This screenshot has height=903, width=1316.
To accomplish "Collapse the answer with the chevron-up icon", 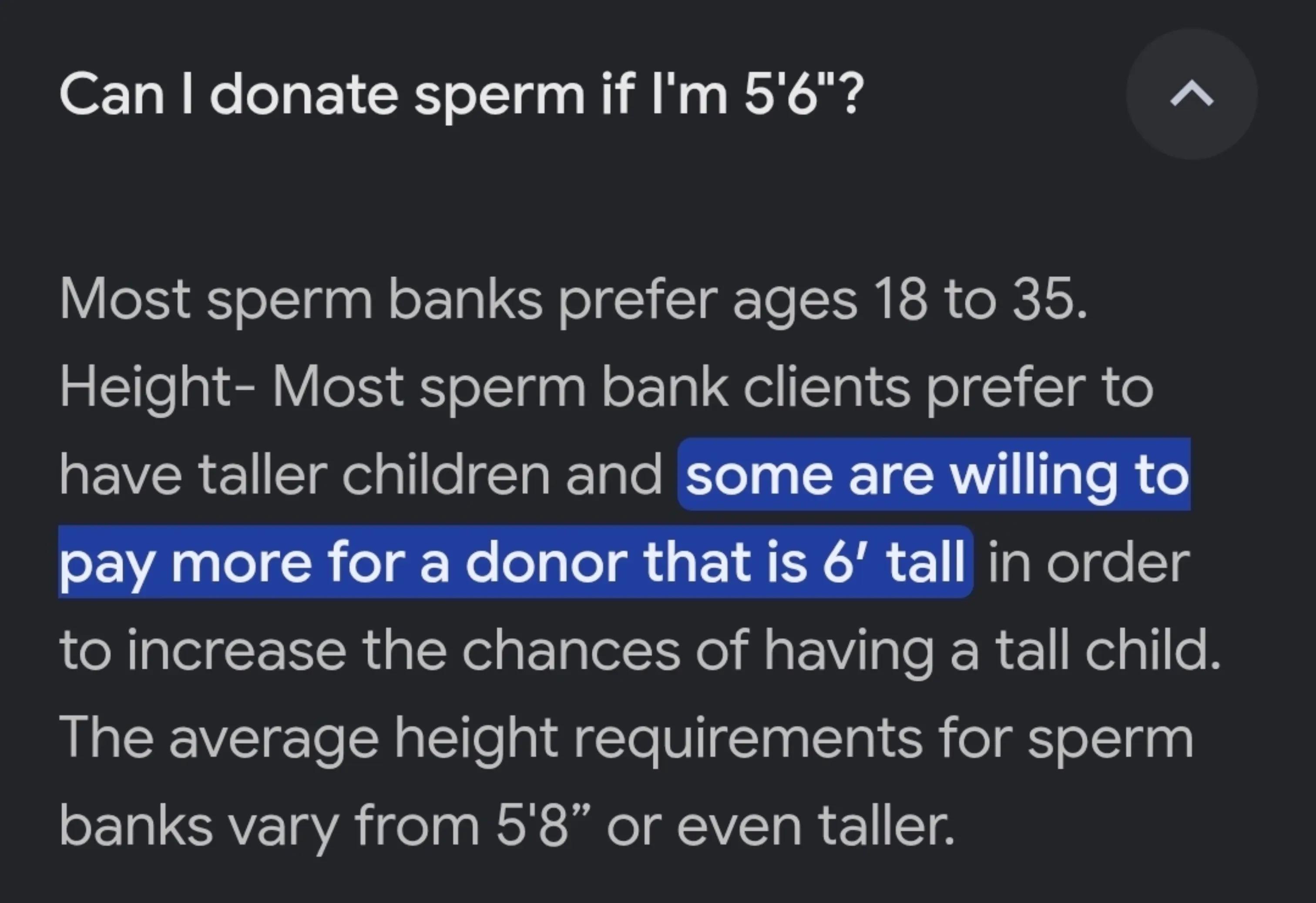I will click(1192, 94).
